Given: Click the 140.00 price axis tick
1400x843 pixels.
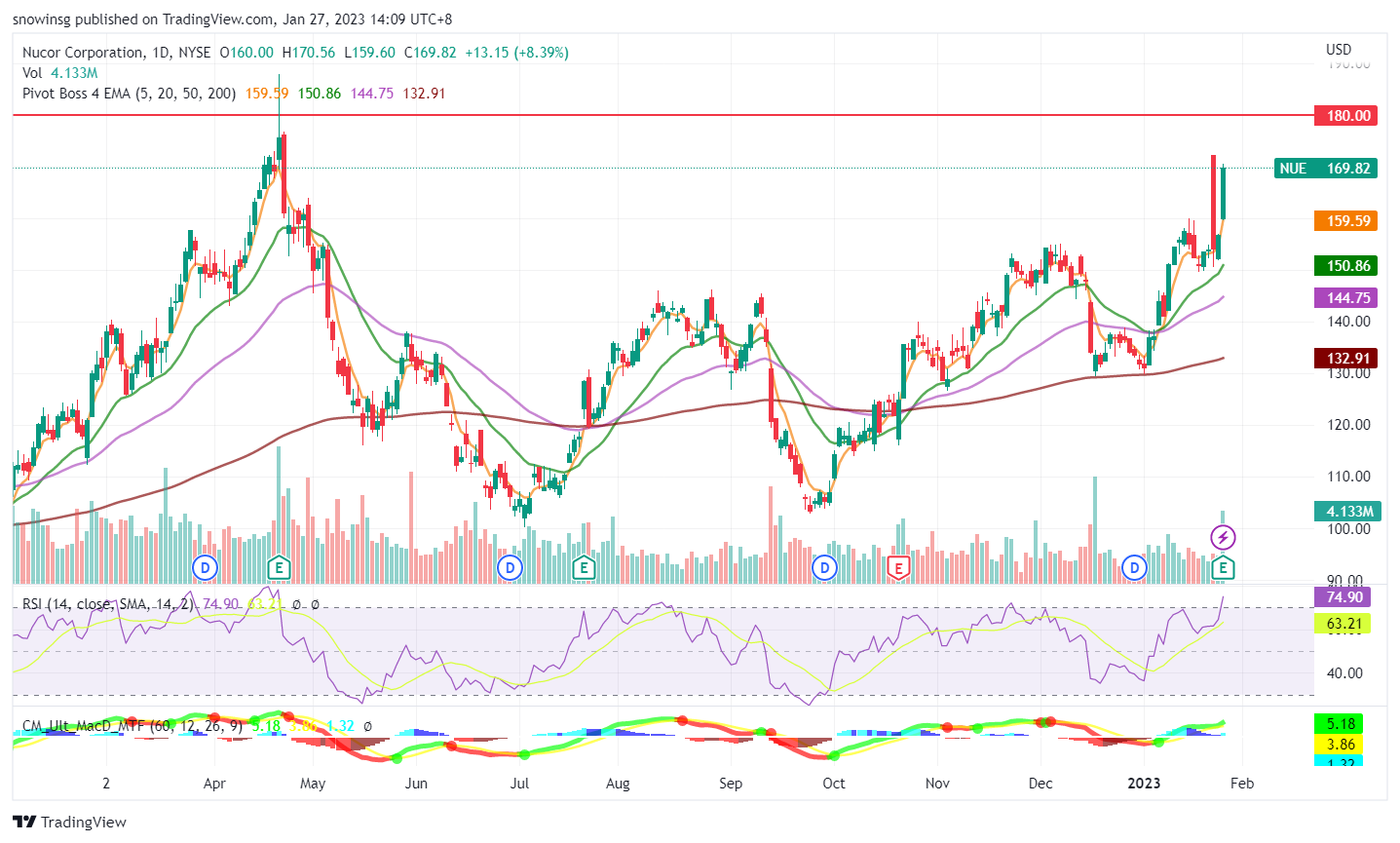Looking at the screenshot, I should click(x=1348, y=321).
